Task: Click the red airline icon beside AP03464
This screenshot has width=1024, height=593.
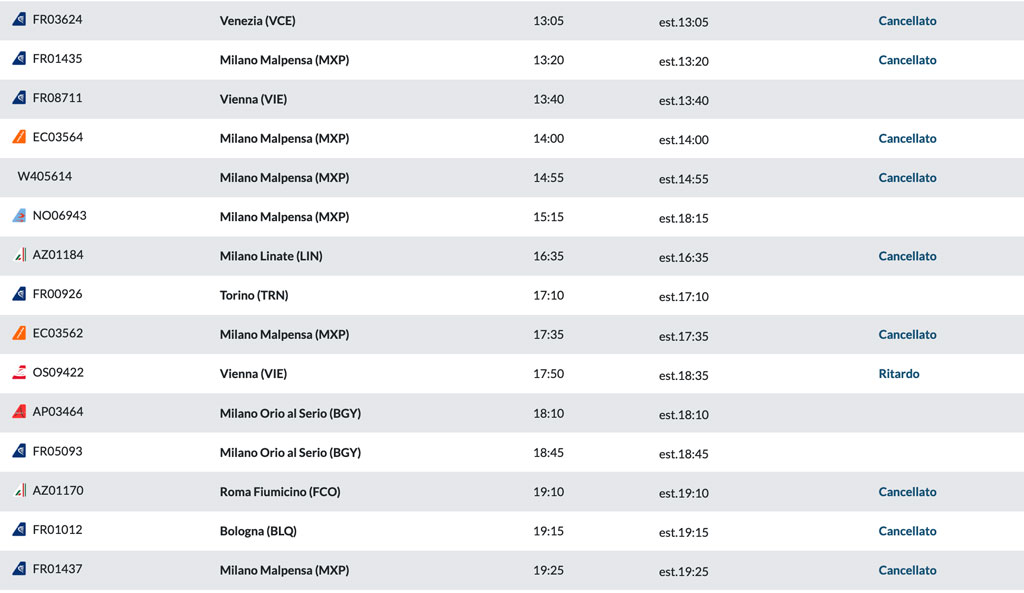Action: (x=20, y=411)
